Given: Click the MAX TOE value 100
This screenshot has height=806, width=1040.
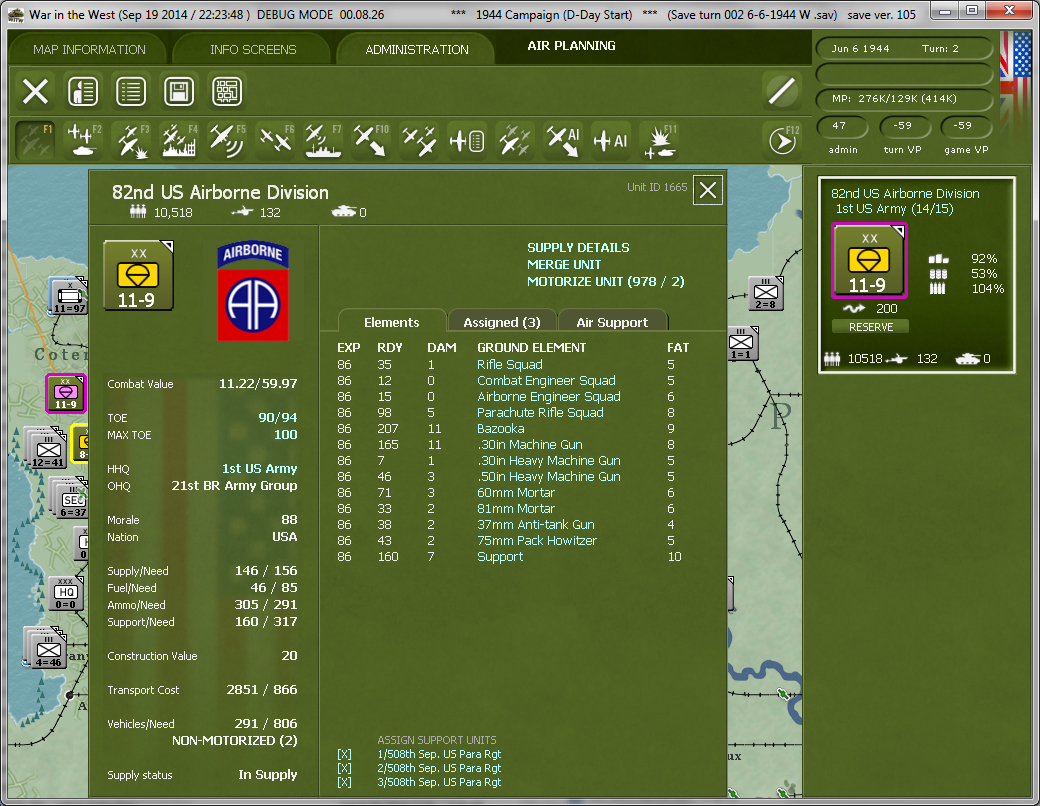Looking at the screenshot, I should [285, 435].
